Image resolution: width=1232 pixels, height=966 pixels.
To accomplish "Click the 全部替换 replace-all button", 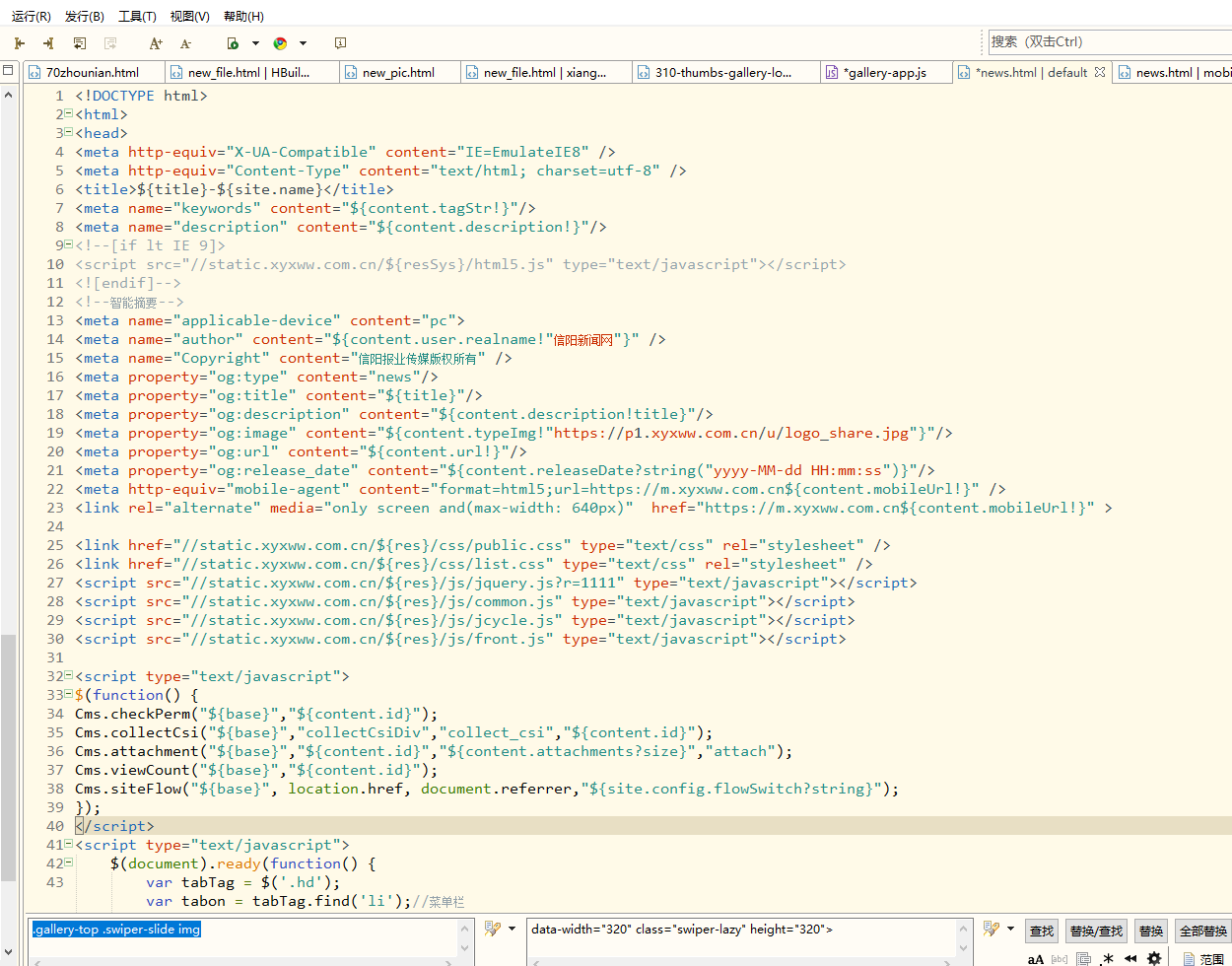I will point(1202,931).
